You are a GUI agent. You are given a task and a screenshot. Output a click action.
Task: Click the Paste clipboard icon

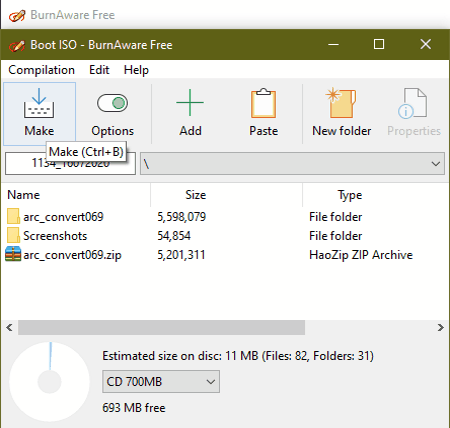263,103
